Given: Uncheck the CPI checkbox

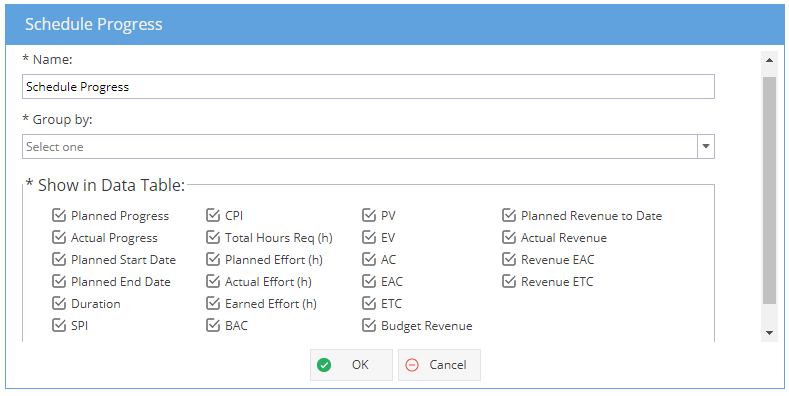Looking at the screenshot, I should [x=213, y=215].
